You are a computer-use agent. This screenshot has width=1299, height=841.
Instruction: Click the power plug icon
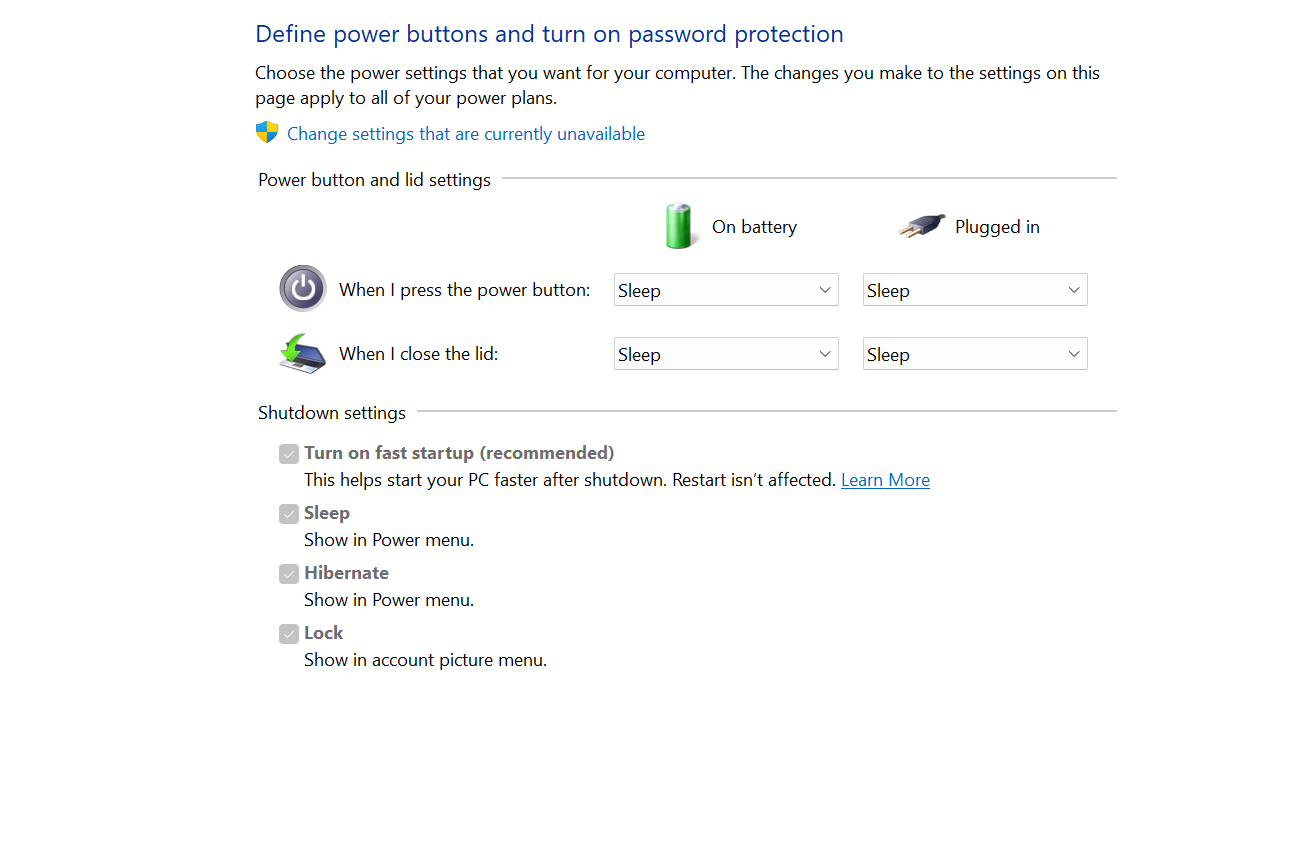921,226
